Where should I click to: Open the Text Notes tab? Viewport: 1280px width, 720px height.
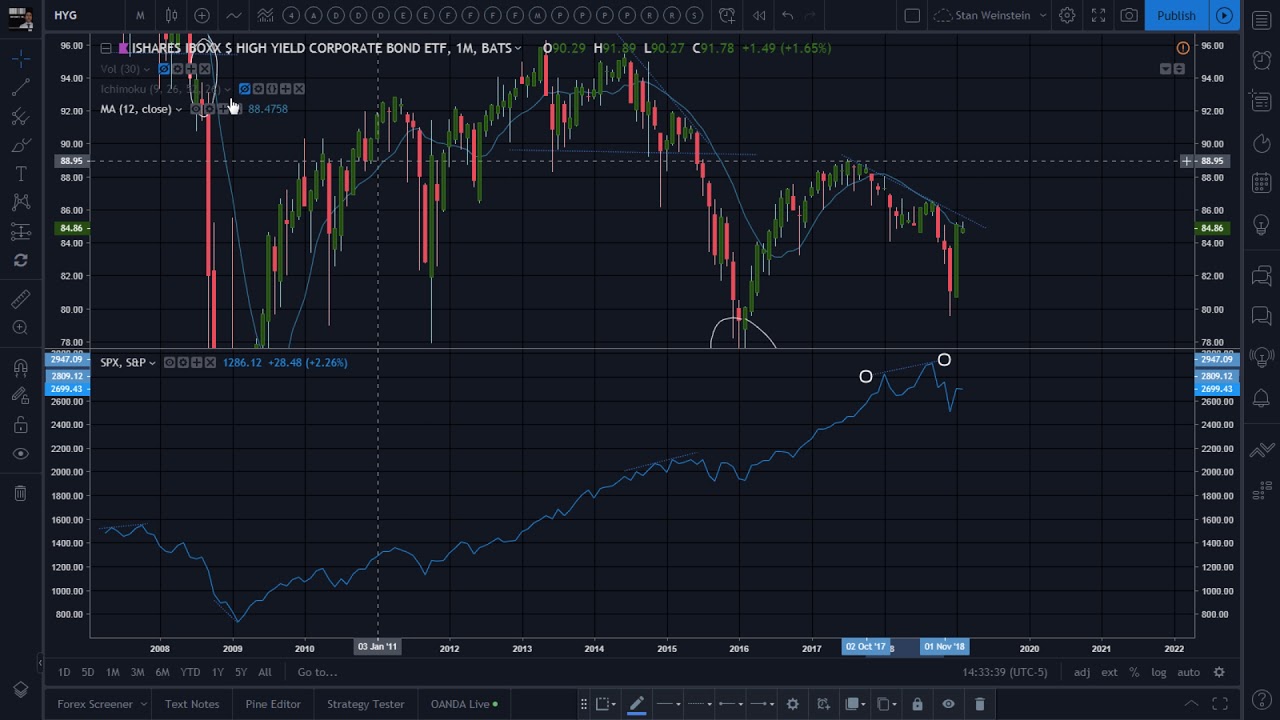coord(192,704)
